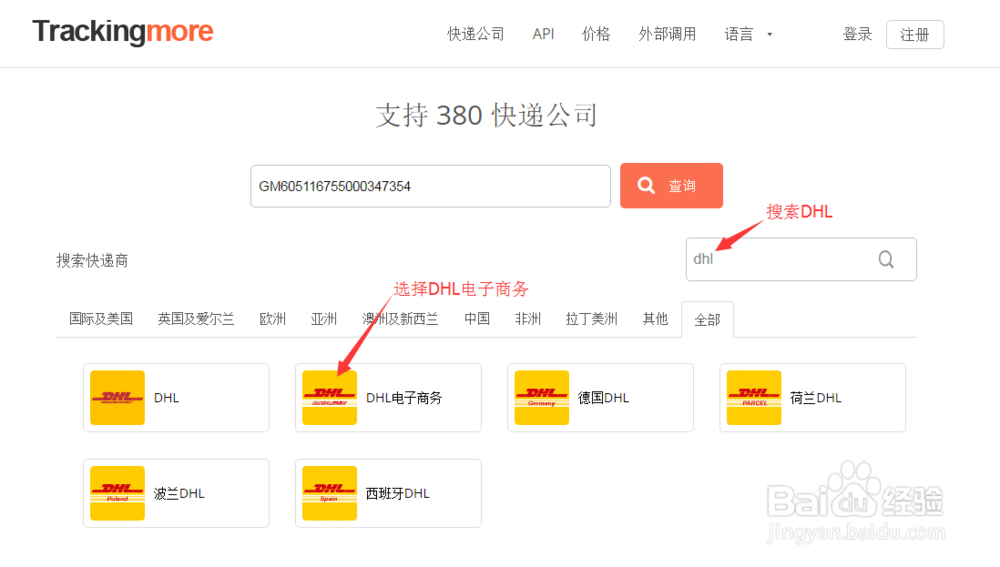Click the 注册 register button
Image resolution: width=1000 pixels, height=567 pixels.
pyautogui.click(x=915, y=34)
